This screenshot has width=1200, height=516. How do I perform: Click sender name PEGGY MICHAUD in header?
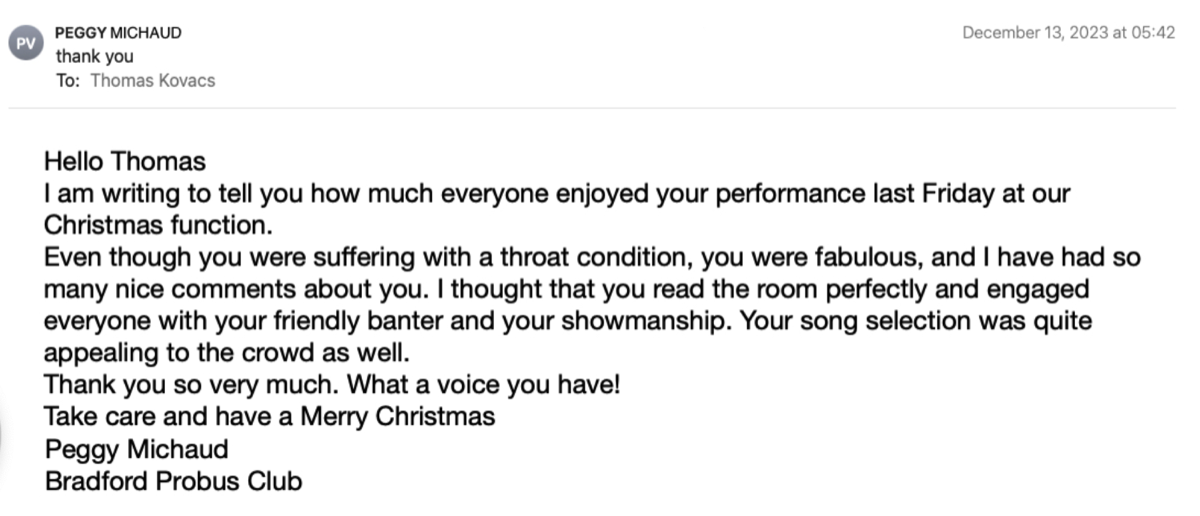click(118, 33)
